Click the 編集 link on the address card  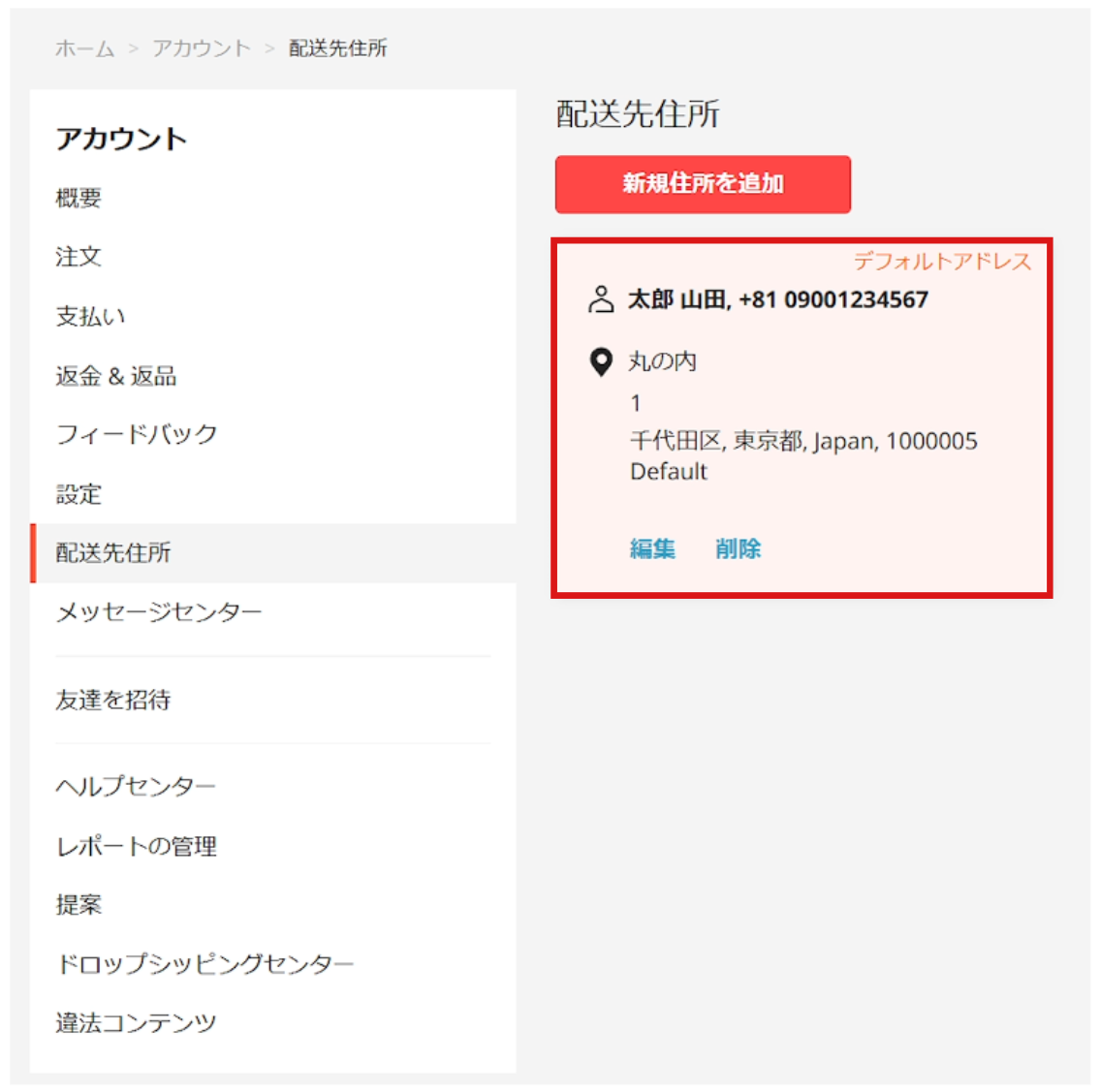[x=651, y=548]
